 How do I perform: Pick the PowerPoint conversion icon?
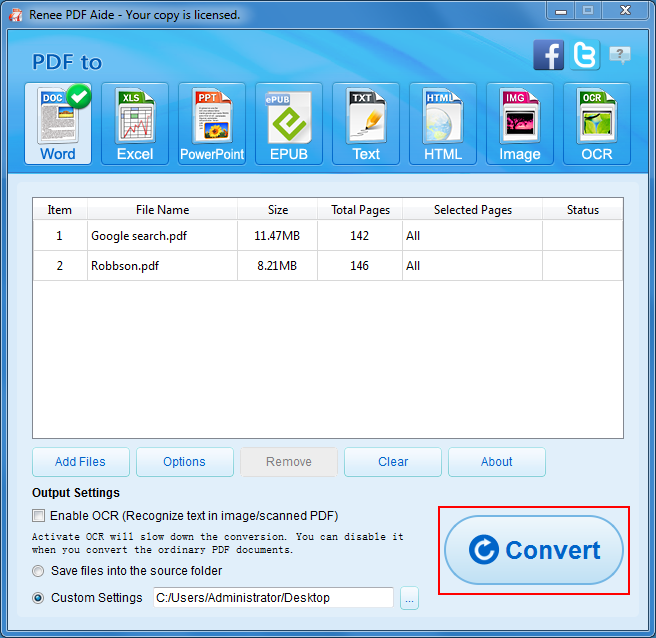(212, 124)
